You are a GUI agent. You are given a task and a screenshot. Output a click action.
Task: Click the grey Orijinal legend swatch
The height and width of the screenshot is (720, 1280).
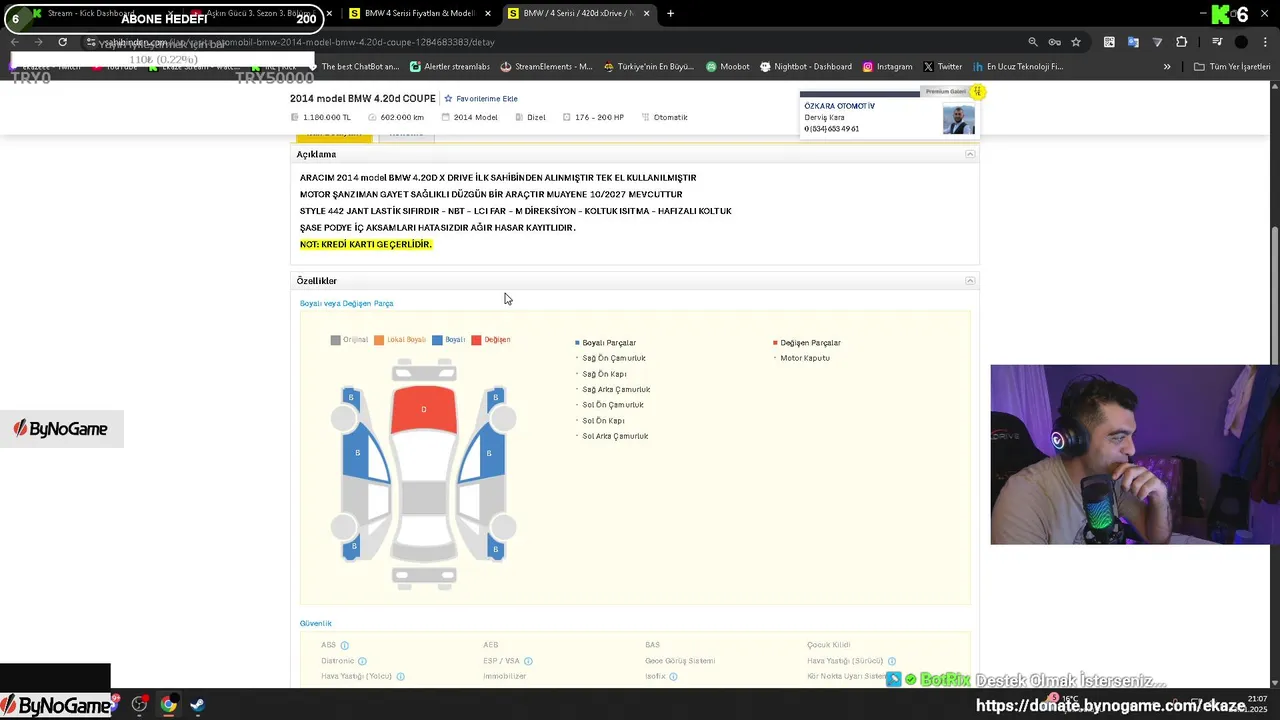click(x=336, y=340)
